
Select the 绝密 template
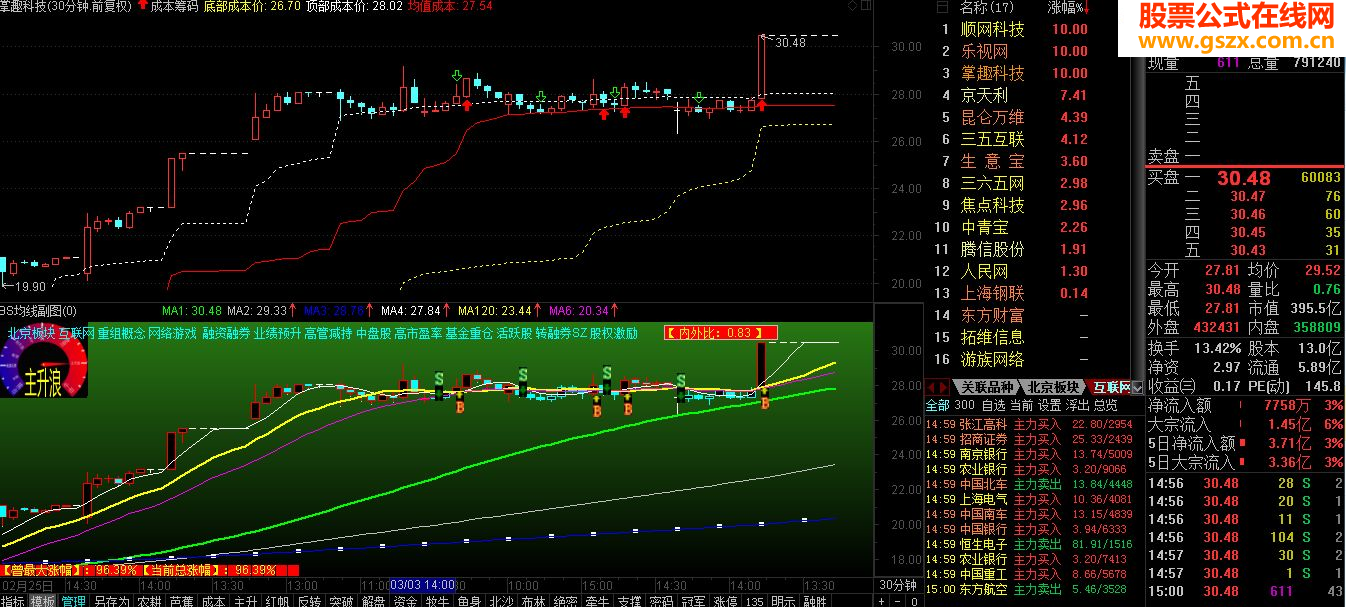point(566,601)
